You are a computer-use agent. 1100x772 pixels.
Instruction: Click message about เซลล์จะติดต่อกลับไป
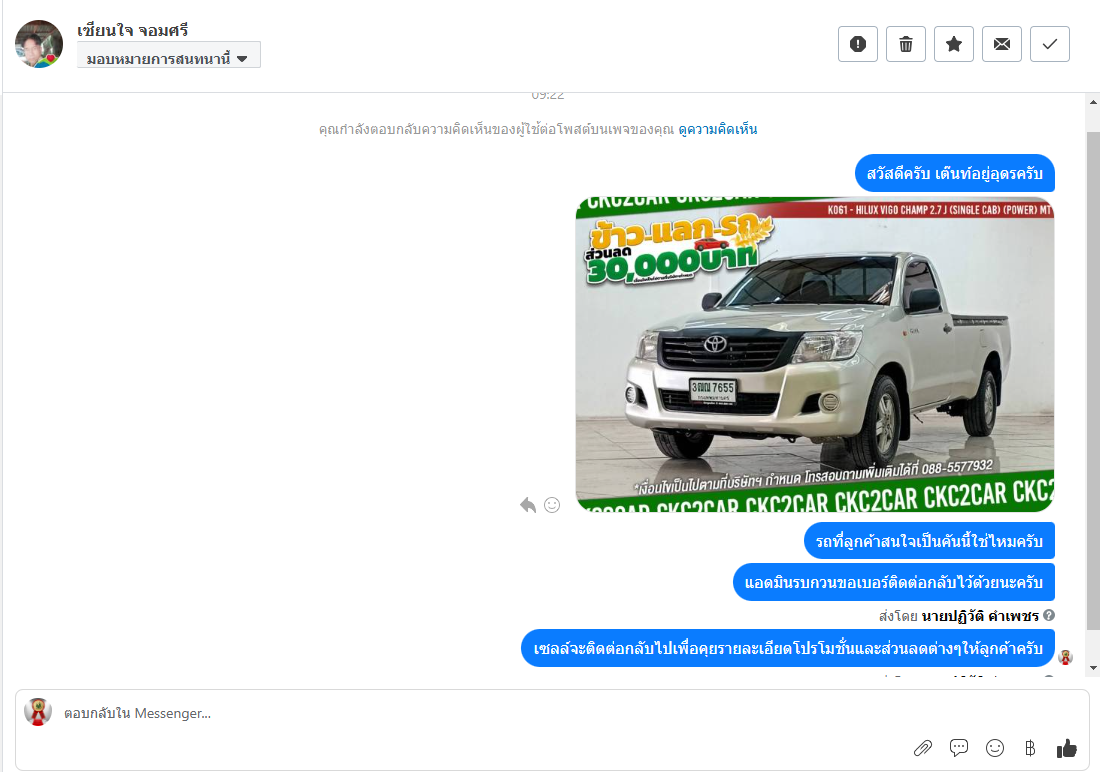788,648
